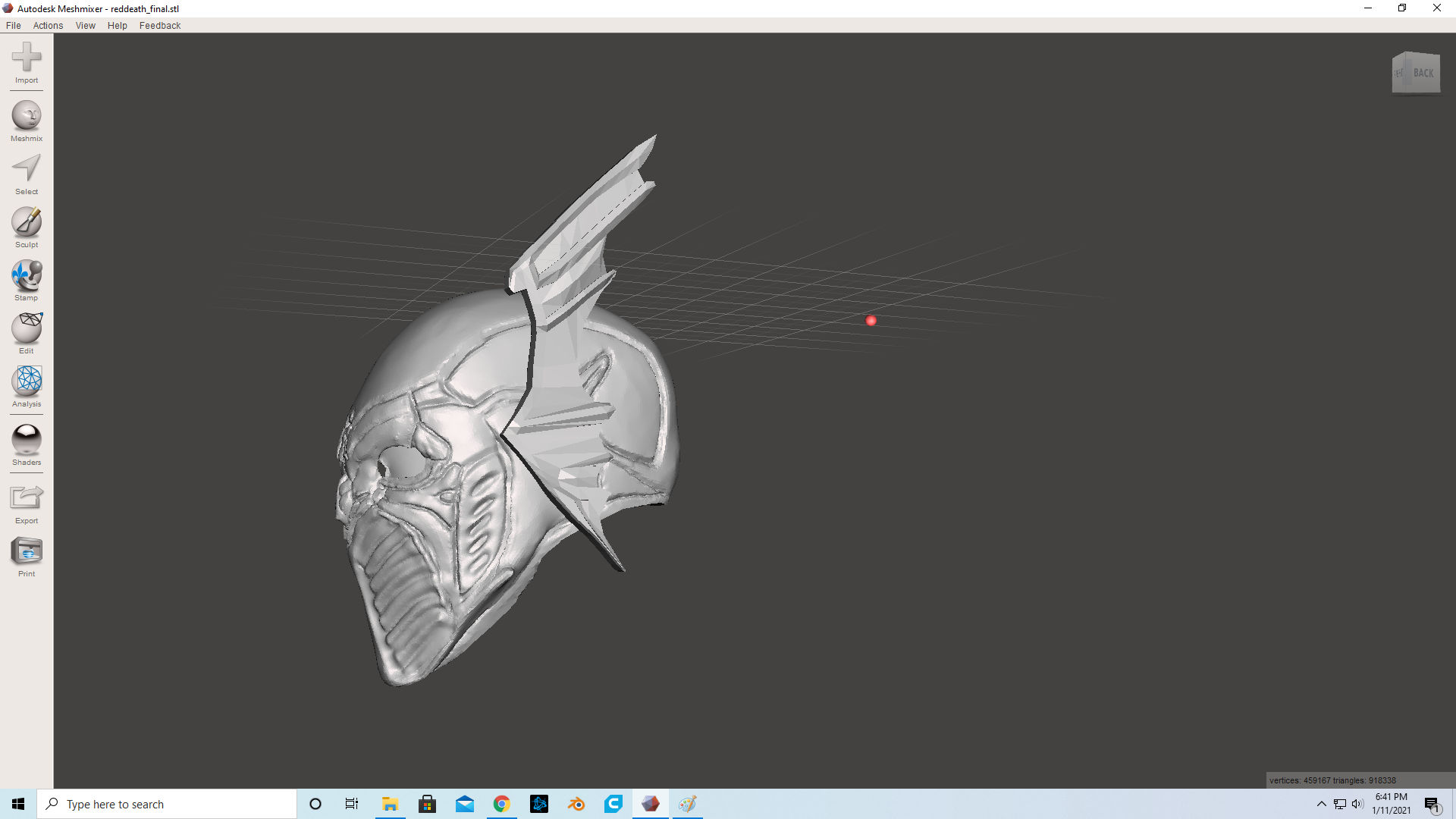The width and height of the screenshot is (1456, 819).
Task: Open the File menu
Action: coord(14,25)
